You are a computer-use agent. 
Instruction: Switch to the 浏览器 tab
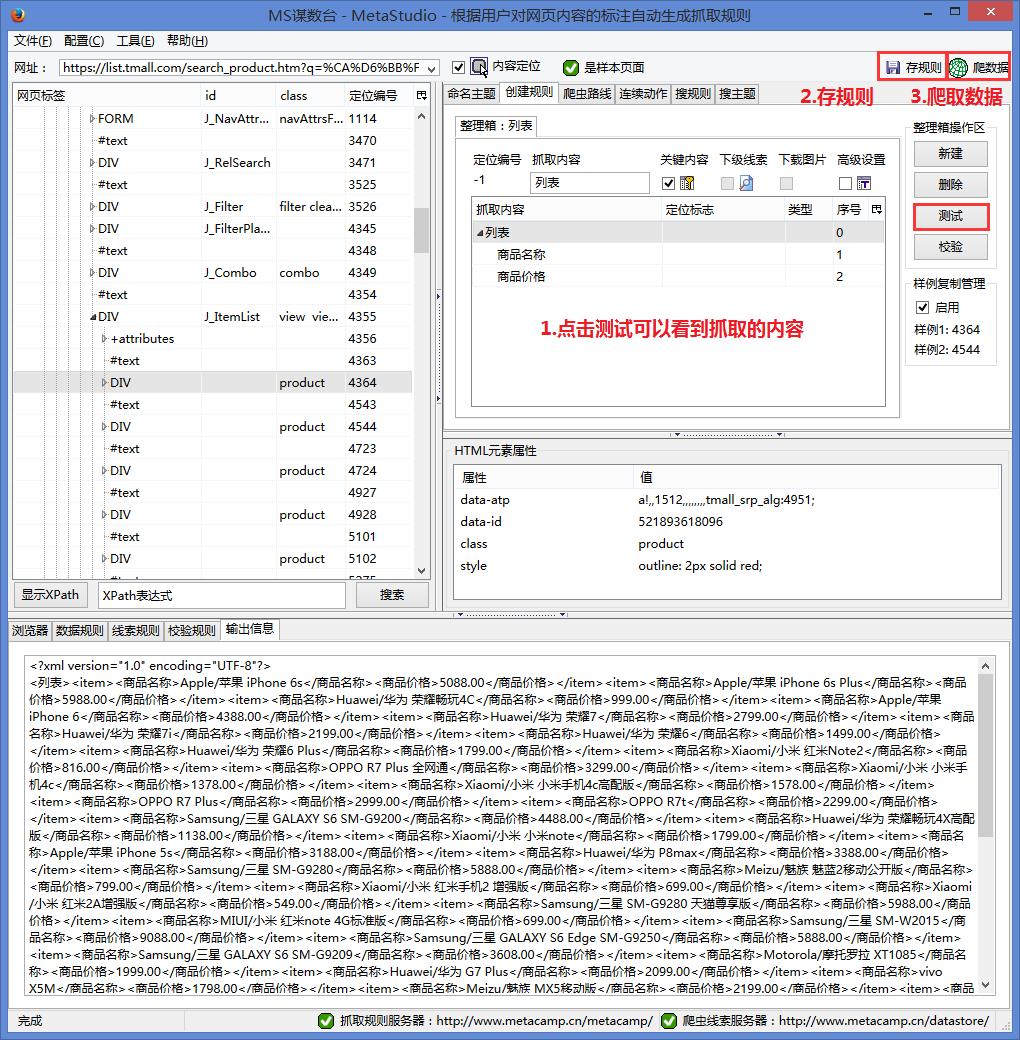click(x=31, y=630)
